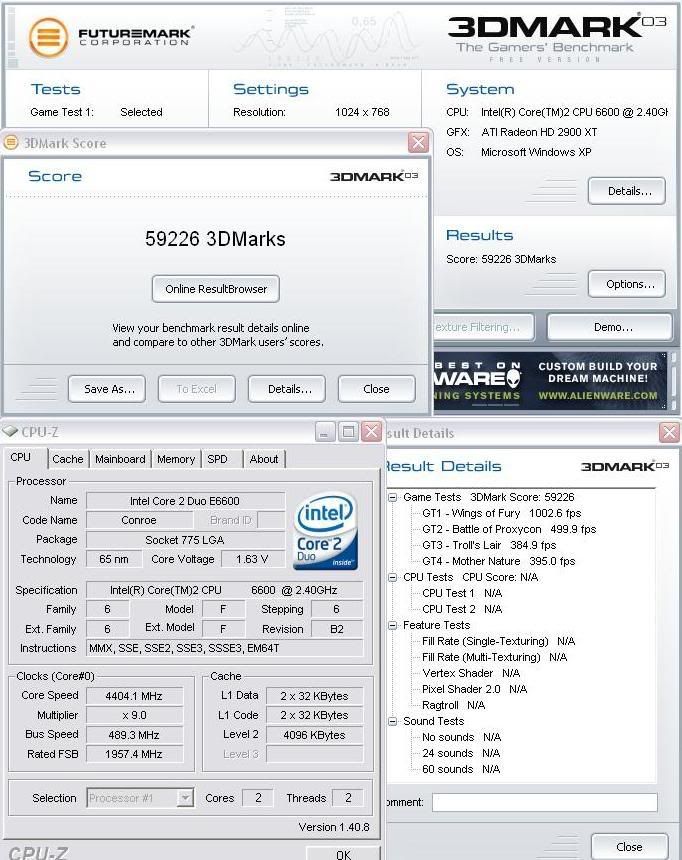Select the SPD tab in CPU-Z
This screenshot has height=860, width=682.
217,459
